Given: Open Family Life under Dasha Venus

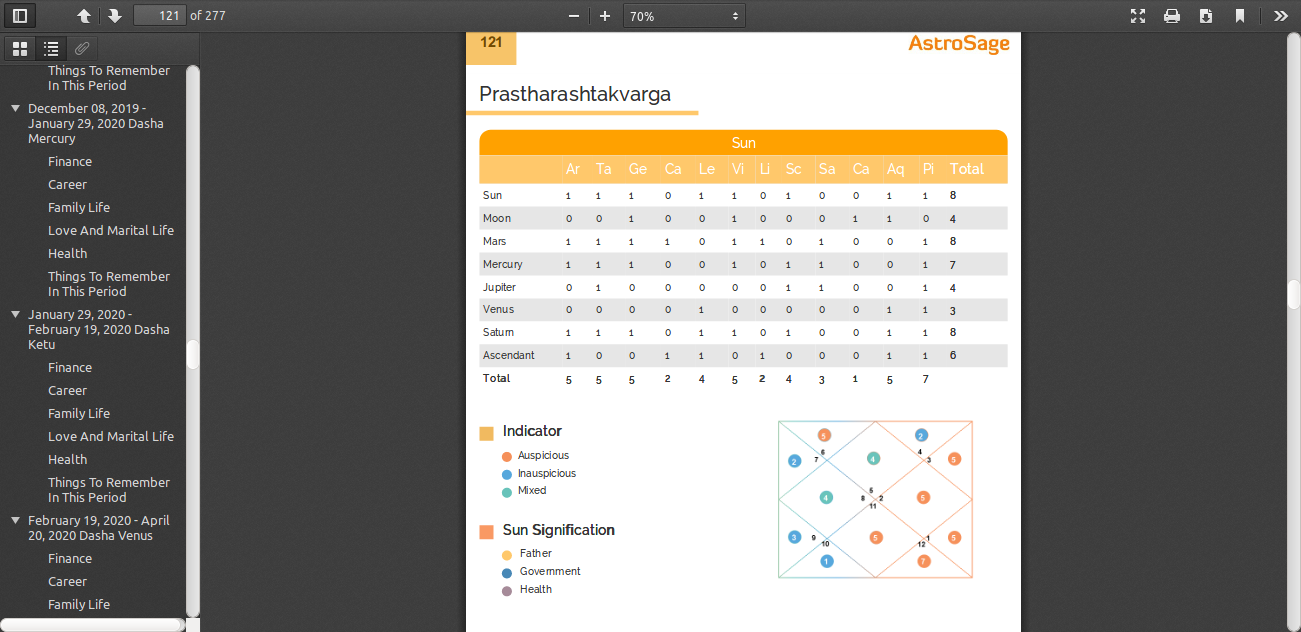Looking at the screenshot, I should 79,604.
